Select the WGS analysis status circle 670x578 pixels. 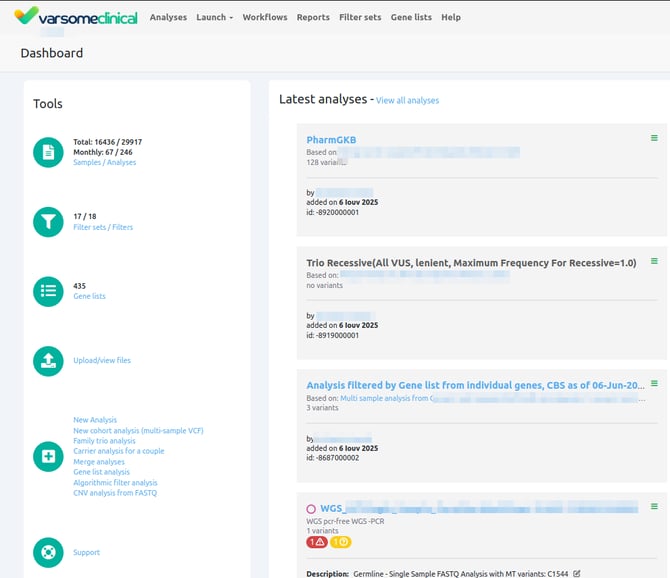tap(311, 509)
